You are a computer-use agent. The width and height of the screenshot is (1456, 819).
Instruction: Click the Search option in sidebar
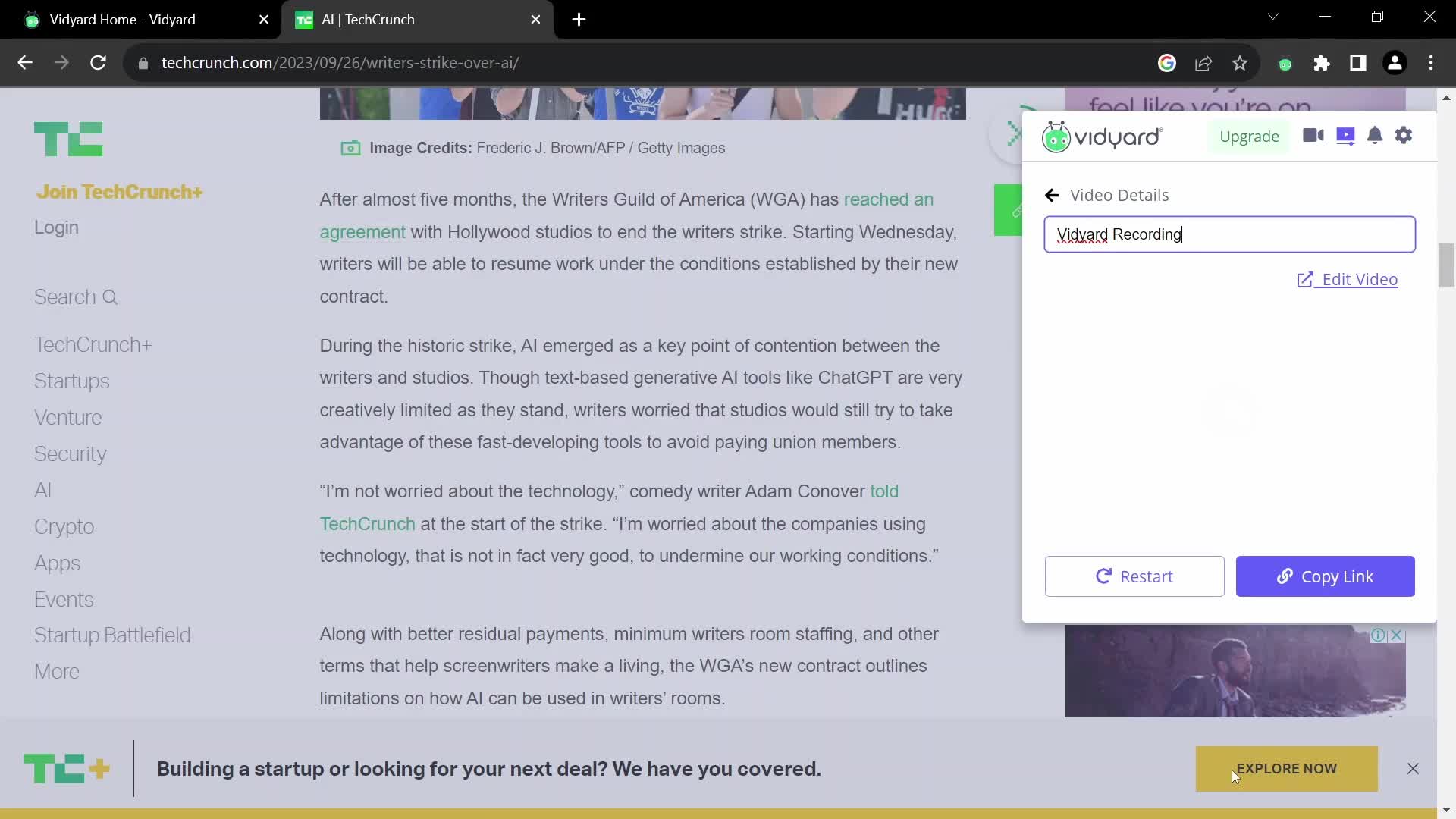pos(75,296)
